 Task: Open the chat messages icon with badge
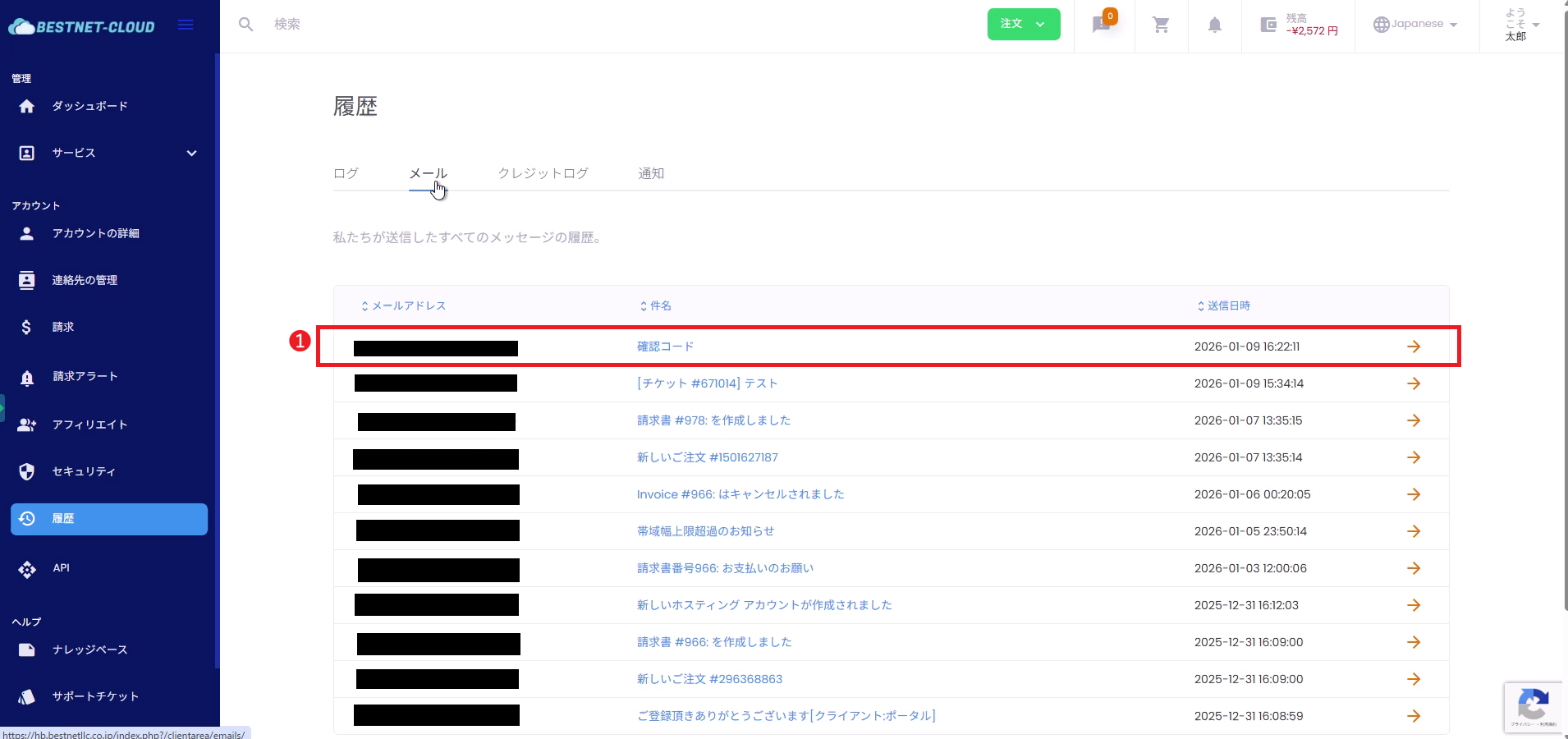pos(1102,25)
